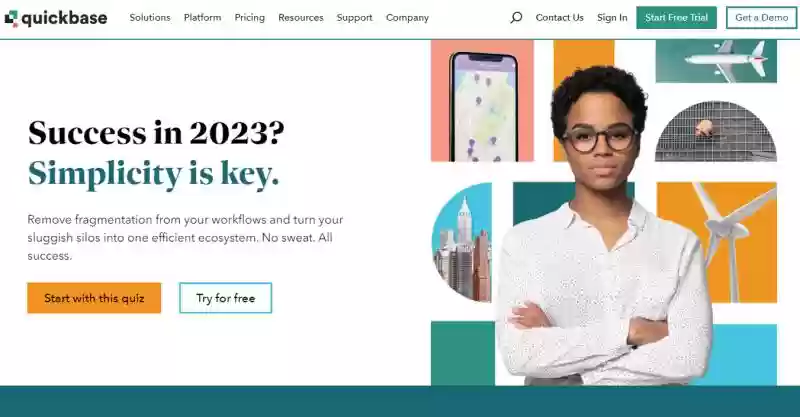The width and height of the screenshot is (800, 417).
Task: Open search with the magnifier icon
Action: (516, 17)
